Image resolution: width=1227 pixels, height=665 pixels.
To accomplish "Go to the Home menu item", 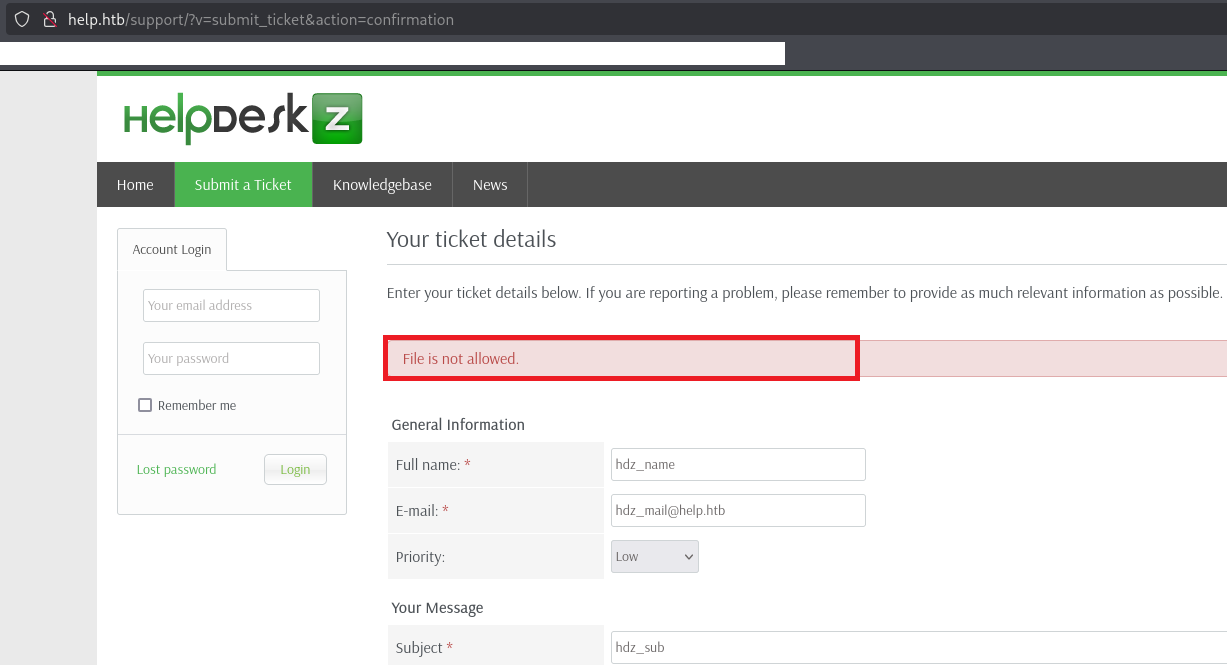I will (x=135, y=185).
